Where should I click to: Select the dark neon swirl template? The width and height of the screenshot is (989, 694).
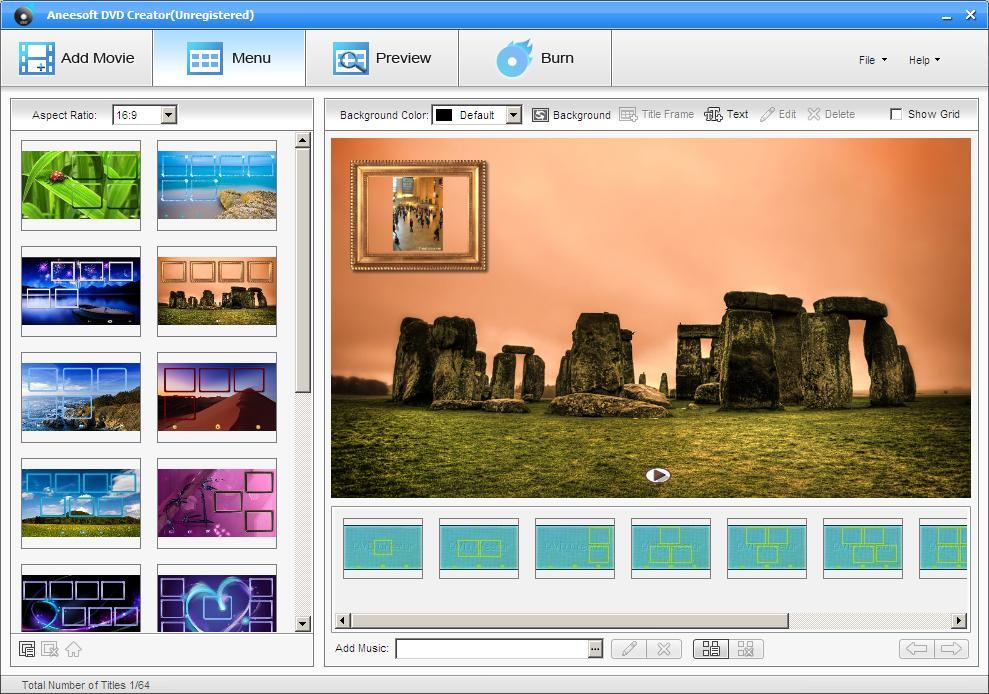(81, 598)
